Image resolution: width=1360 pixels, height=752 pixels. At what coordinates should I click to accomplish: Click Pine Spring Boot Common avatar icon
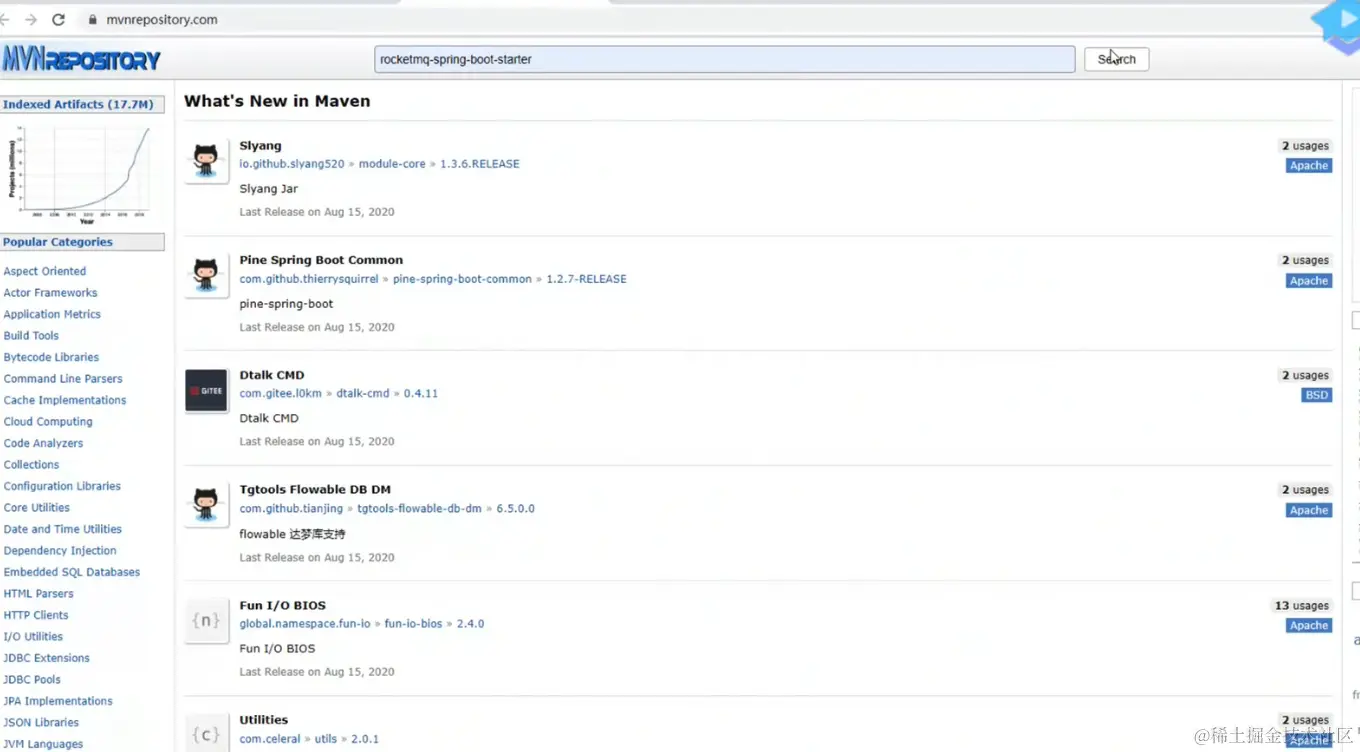[x=206, y=275]
